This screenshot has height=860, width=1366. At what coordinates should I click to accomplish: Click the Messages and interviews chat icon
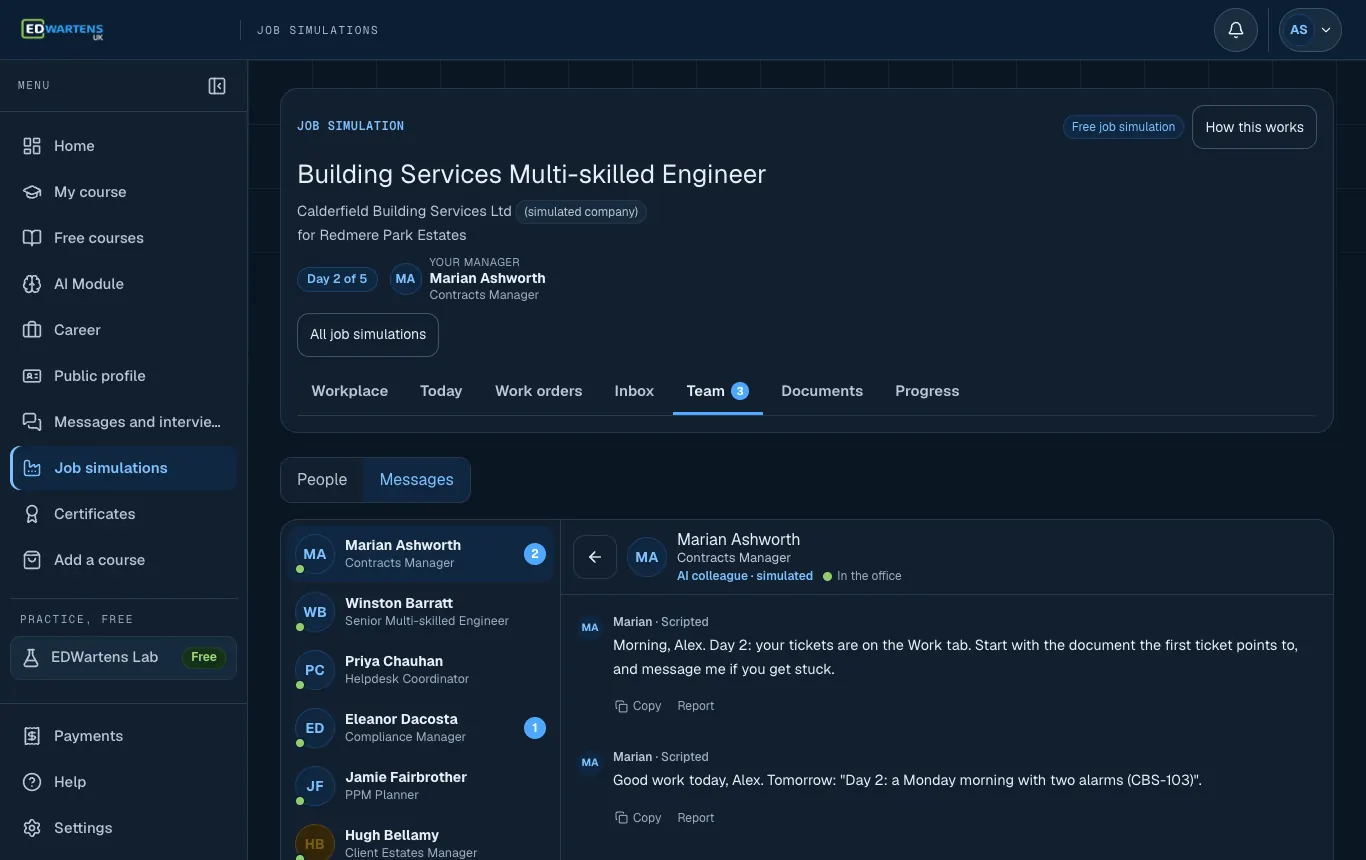(x=32, y=422)
